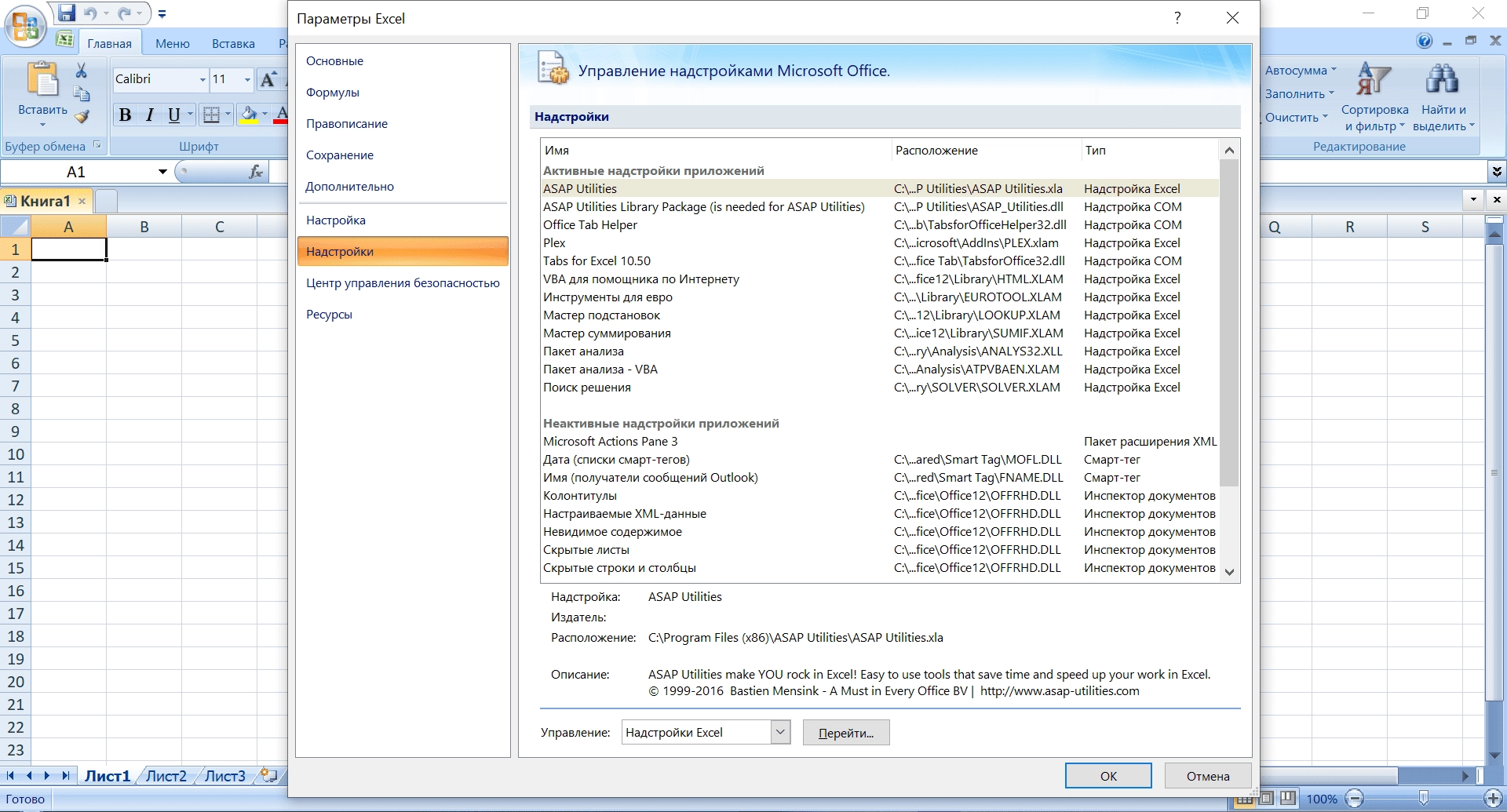Increase font size icon
Viewport: 1507px width, 812px height.
(268, 79)
